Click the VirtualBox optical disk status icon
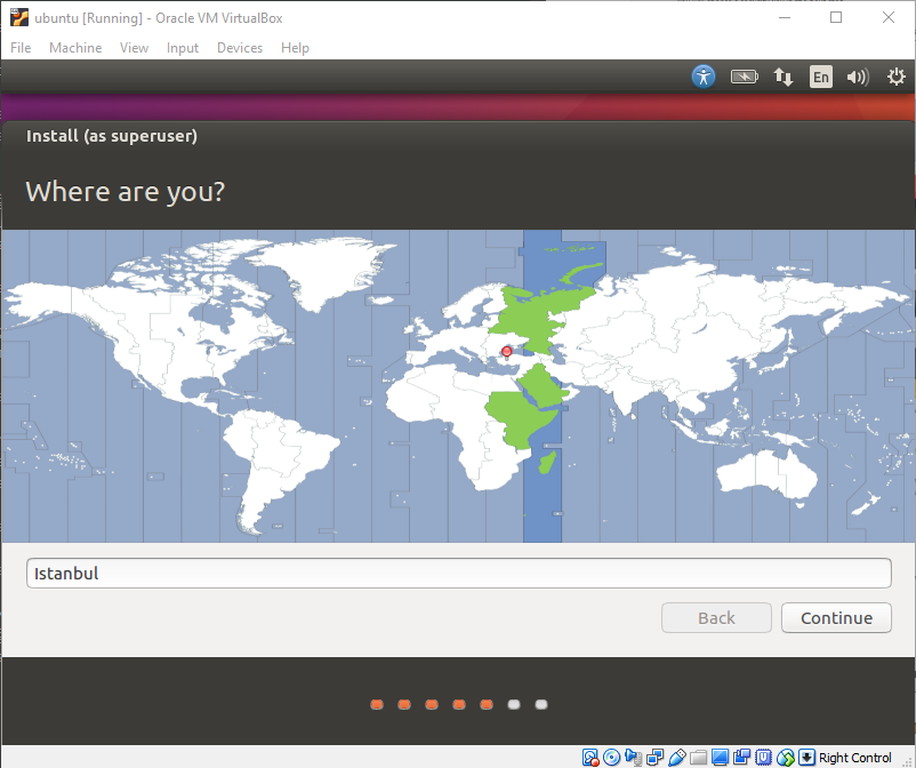 click(611, 757)
